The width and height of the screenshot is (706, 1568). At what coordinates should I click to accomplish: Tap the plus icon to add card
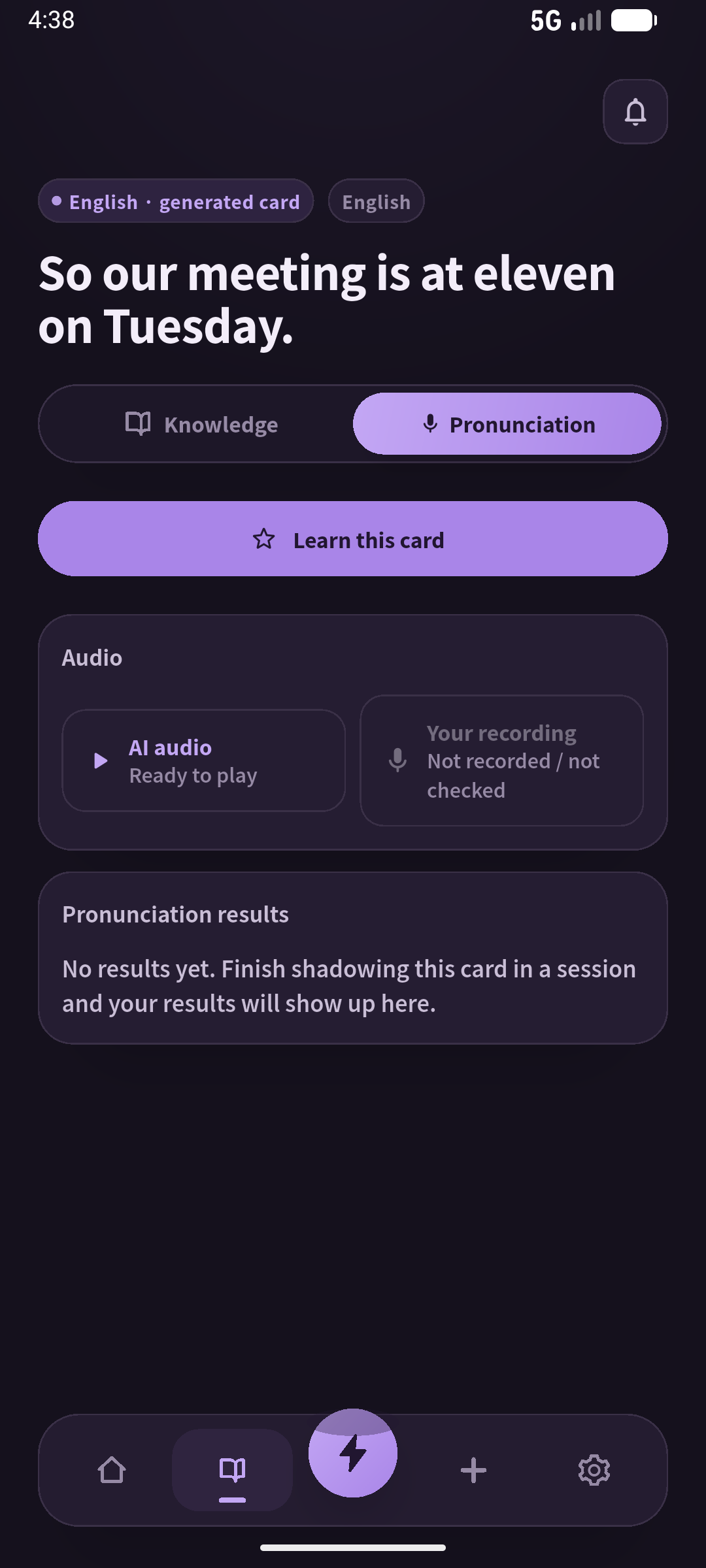coord(473,1470)
